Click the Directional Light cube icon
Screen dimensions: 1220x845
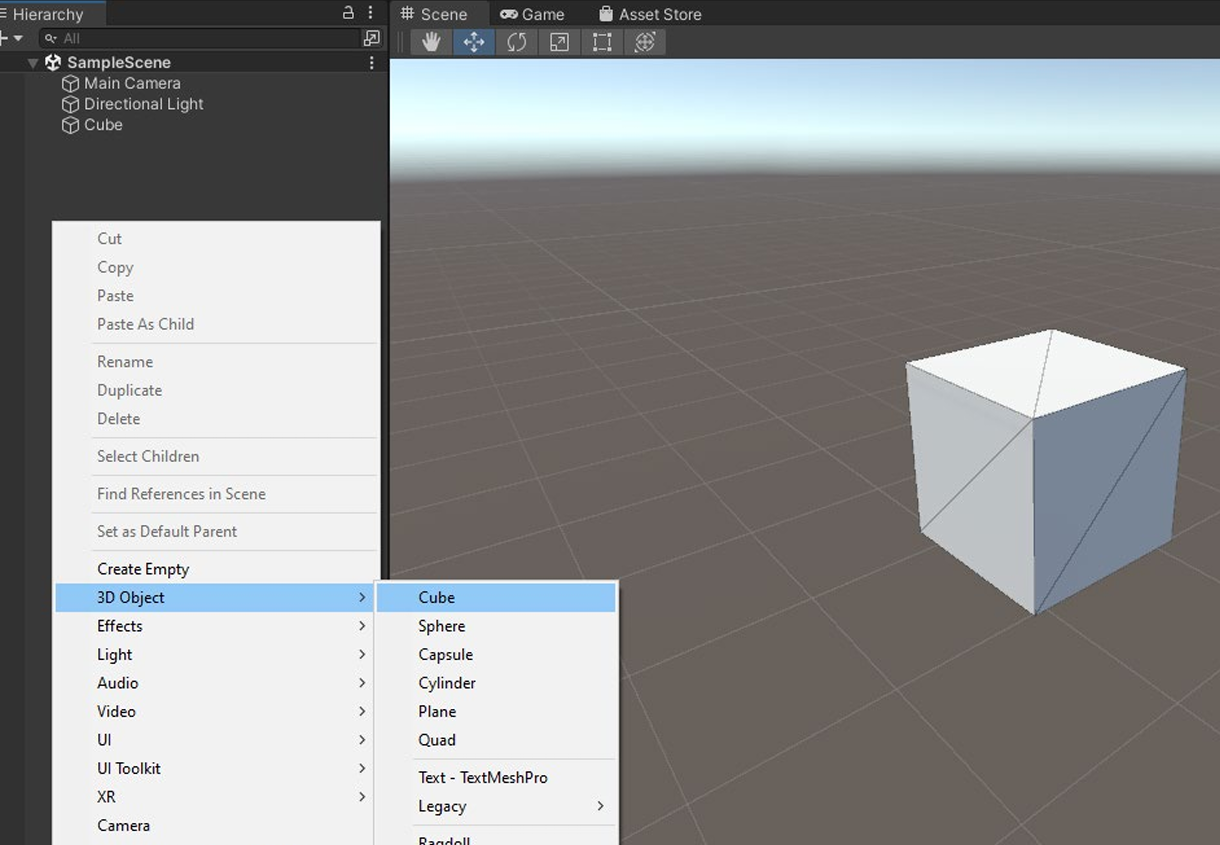(x=70, y=104)
